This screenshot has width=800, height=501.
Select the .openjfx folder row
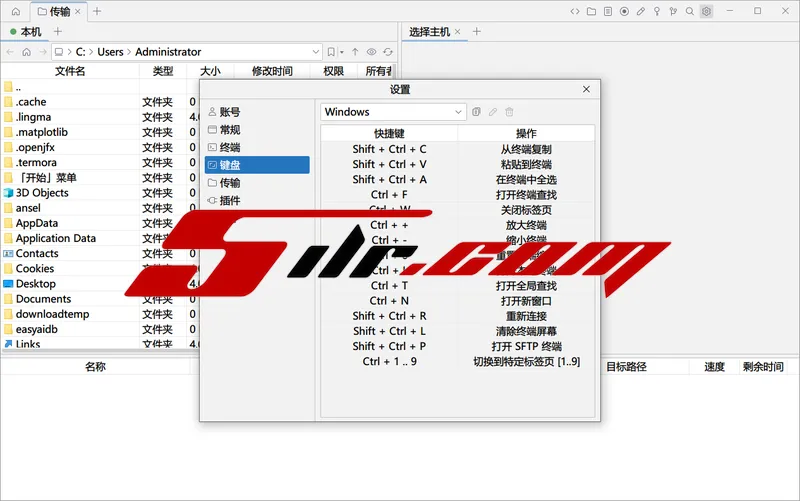(x=100, y=147)
